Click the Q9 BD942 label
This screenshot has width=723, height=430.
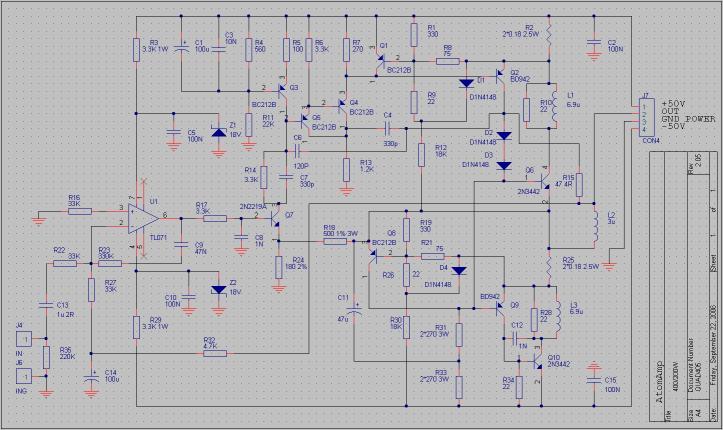coord(499,300)
